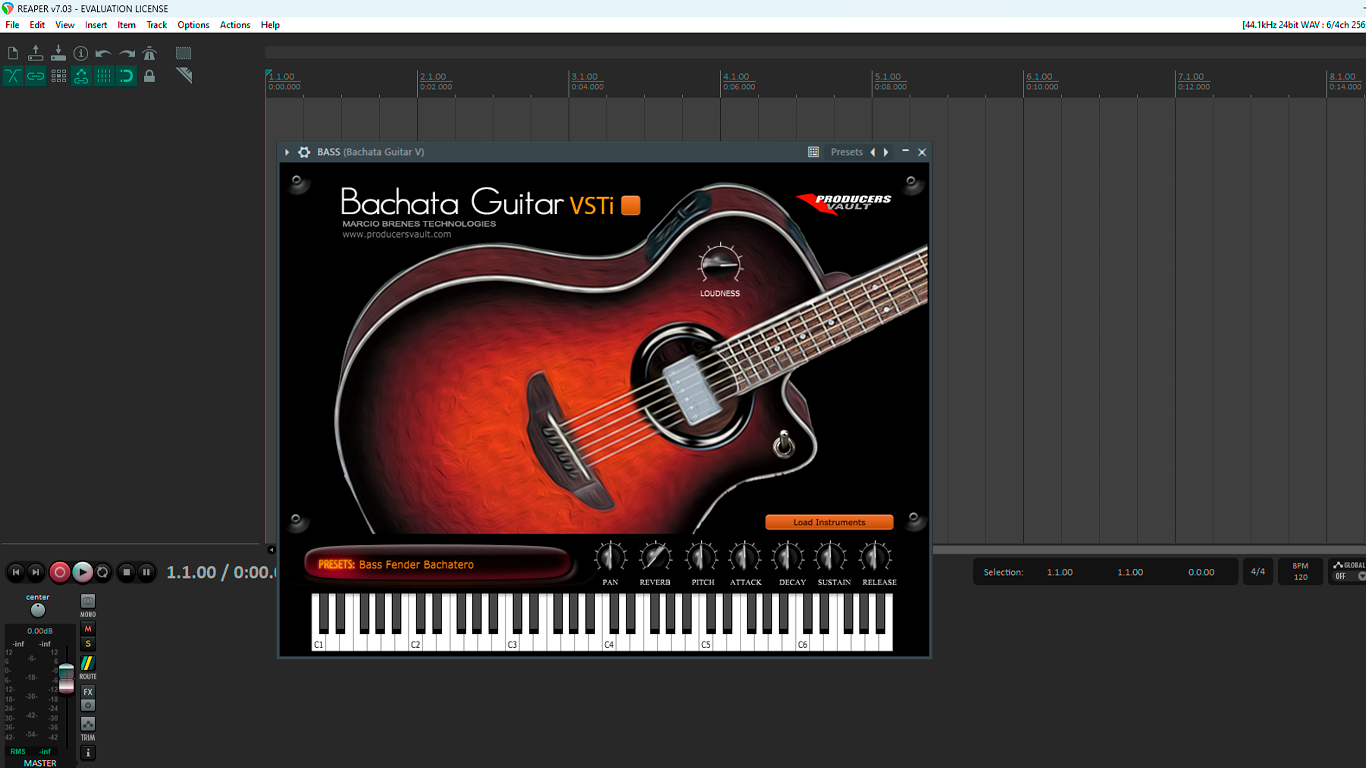Click the diagonal ruler toolbar icon
Screen dimensions: 1366x768
tap(184, 76)
